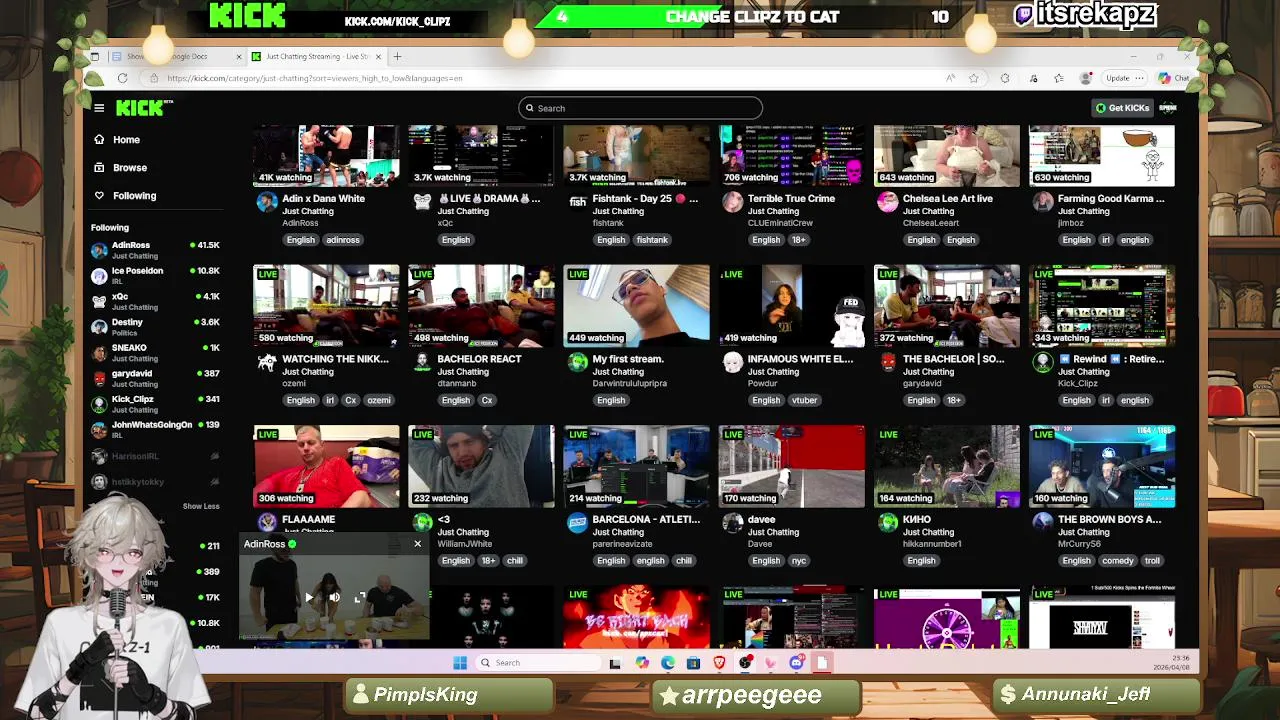Open OBS Studio from taskbar

pos(745,662)
